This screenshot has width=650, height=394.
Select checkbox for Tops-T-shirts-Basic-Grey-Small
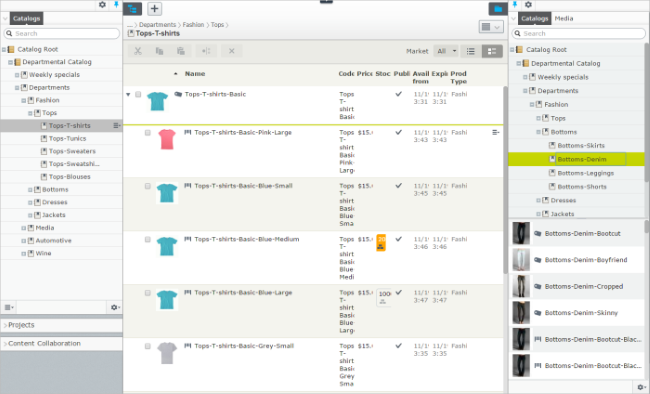pyautogui.click(x=148, y=346)
